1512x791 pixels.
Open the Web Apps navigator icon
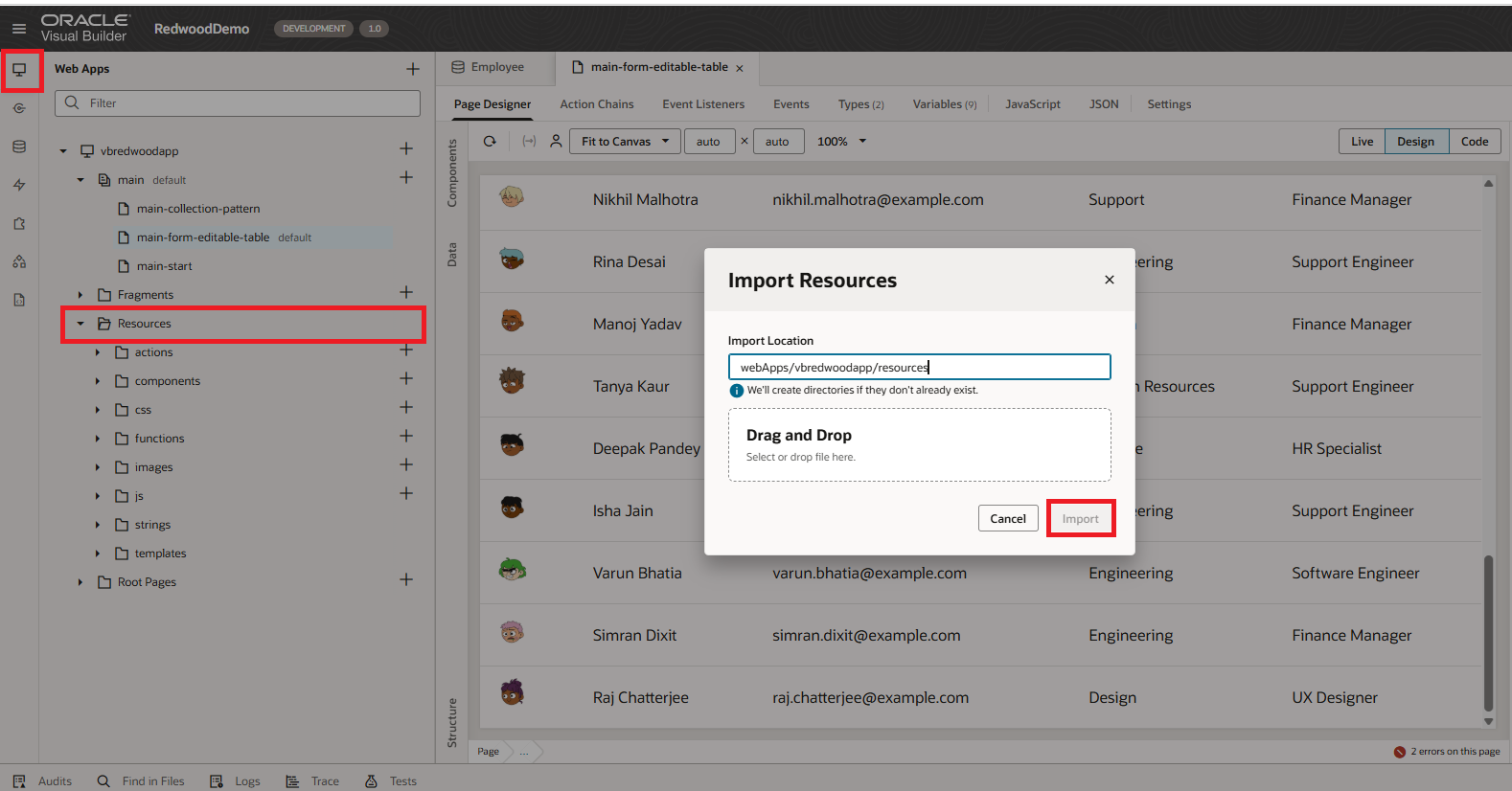coord(19,70)
